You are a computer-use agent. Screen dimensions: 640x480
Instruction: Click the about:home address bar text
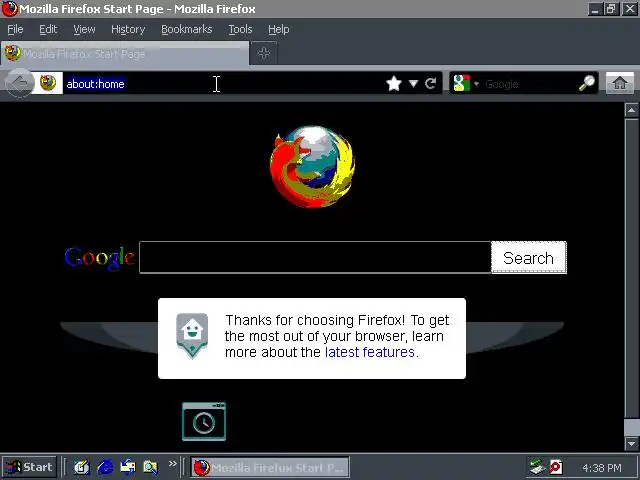(x=96, y=84)
